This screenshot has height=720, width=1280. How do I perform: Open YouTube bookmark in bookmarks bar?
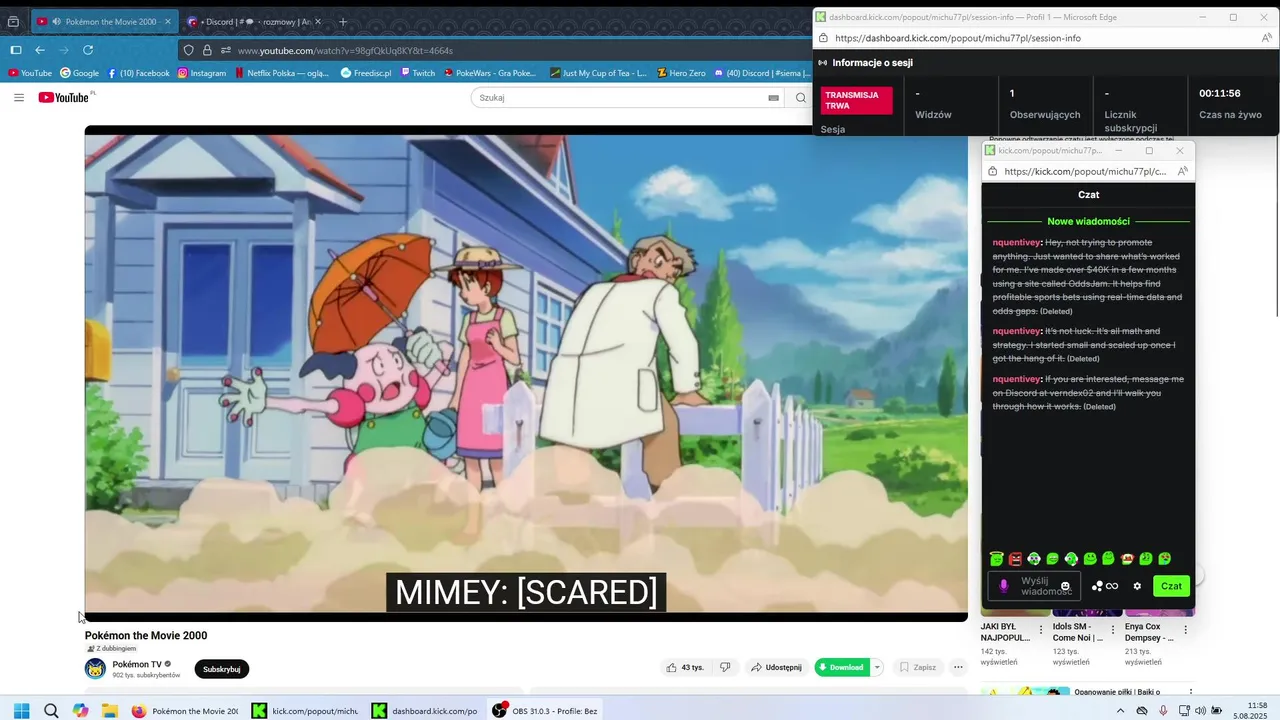pos(30,73)
